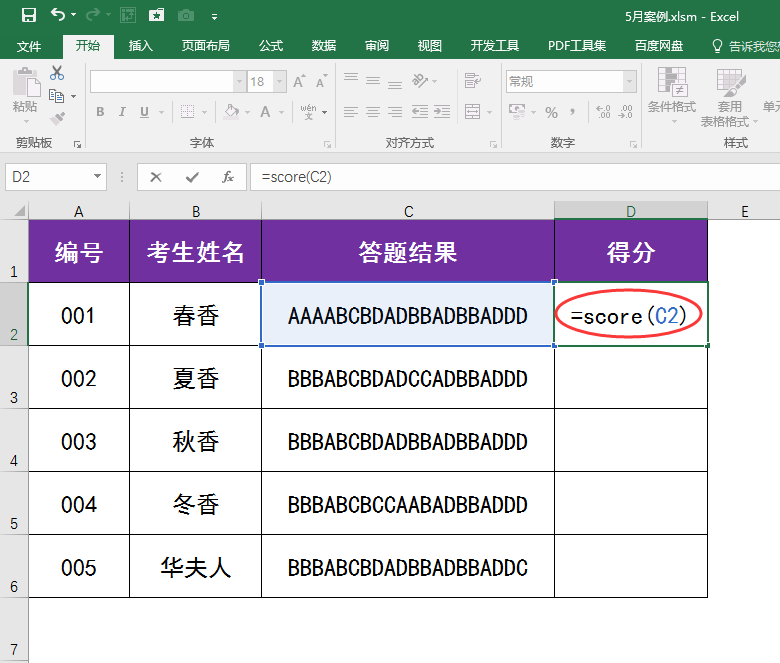Click the Align Left icon
780x663 pixels.
click(351, 112)
